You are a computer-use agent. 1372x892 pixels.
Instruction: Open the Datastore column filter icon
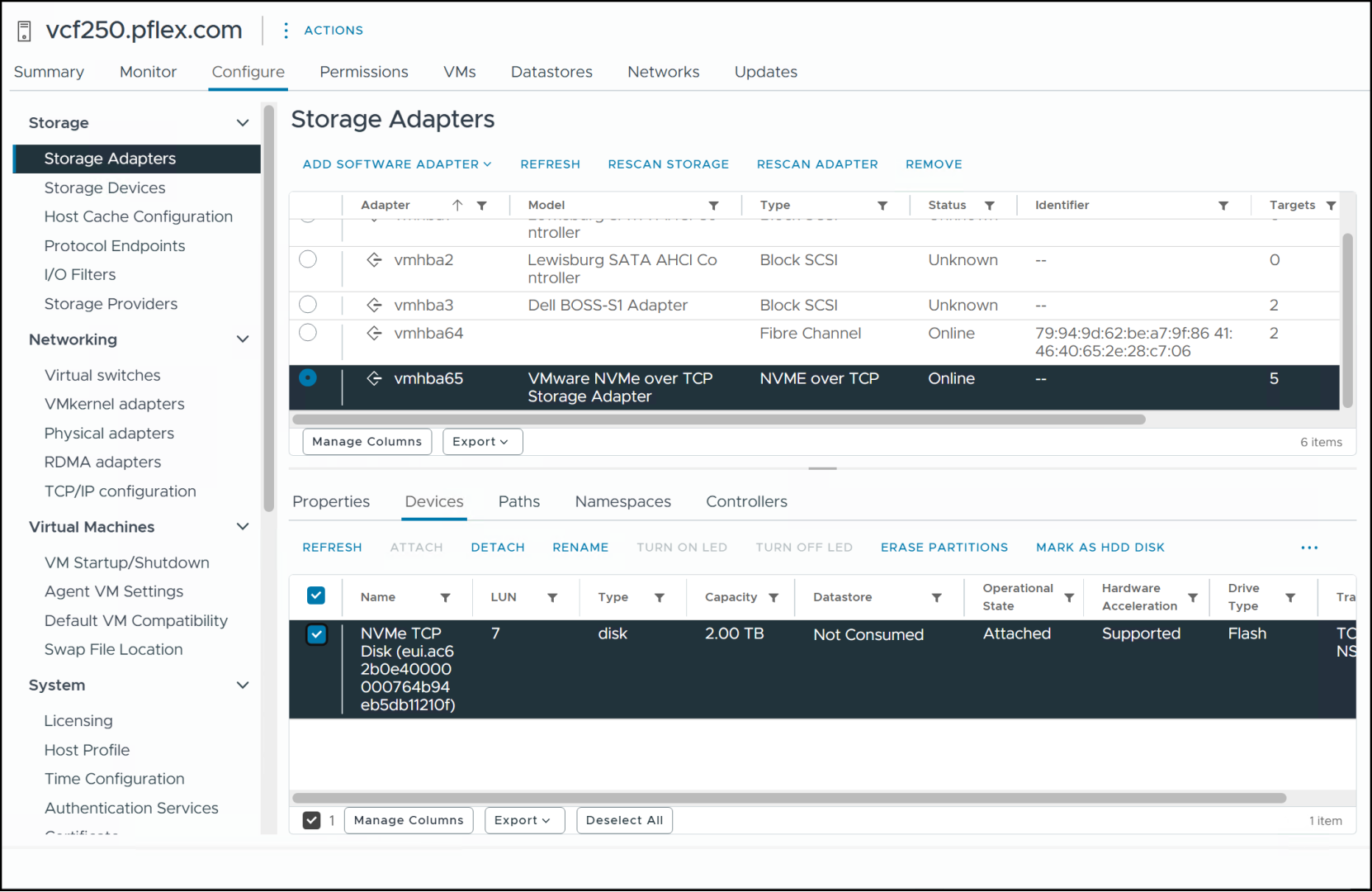[937, 597]
